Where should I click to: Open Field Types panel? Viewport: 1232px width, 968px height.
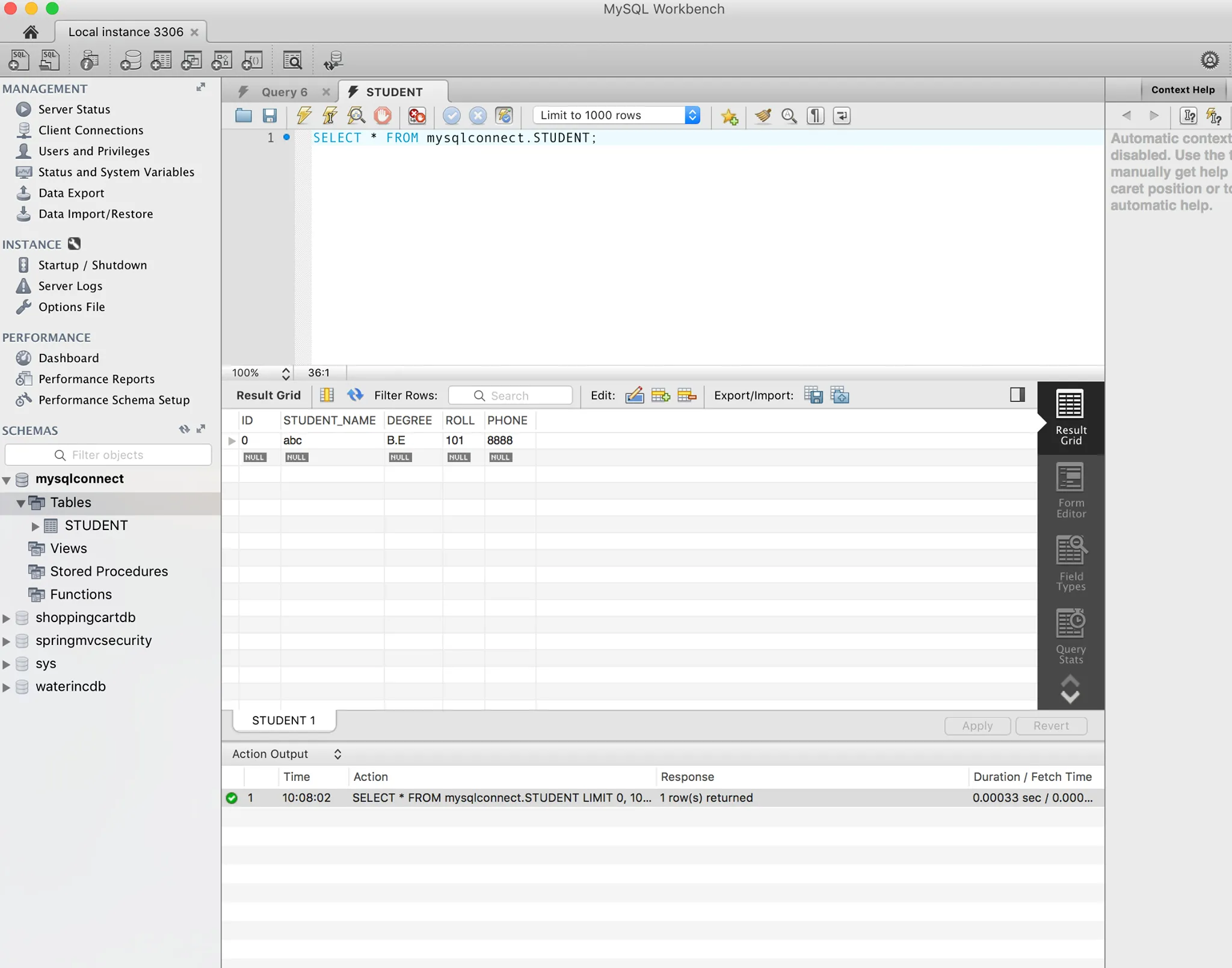tap(1070, 564)
